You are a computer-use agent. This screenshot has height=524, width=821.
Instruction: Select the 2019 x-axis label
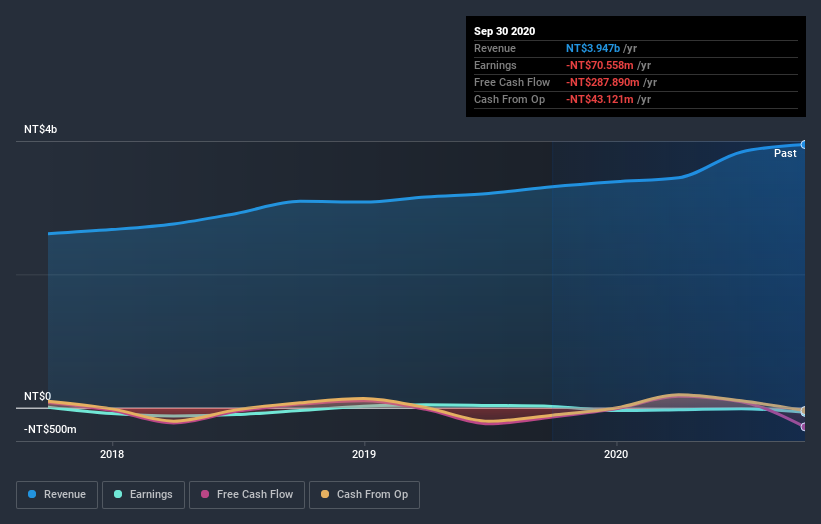pos(364,454)
